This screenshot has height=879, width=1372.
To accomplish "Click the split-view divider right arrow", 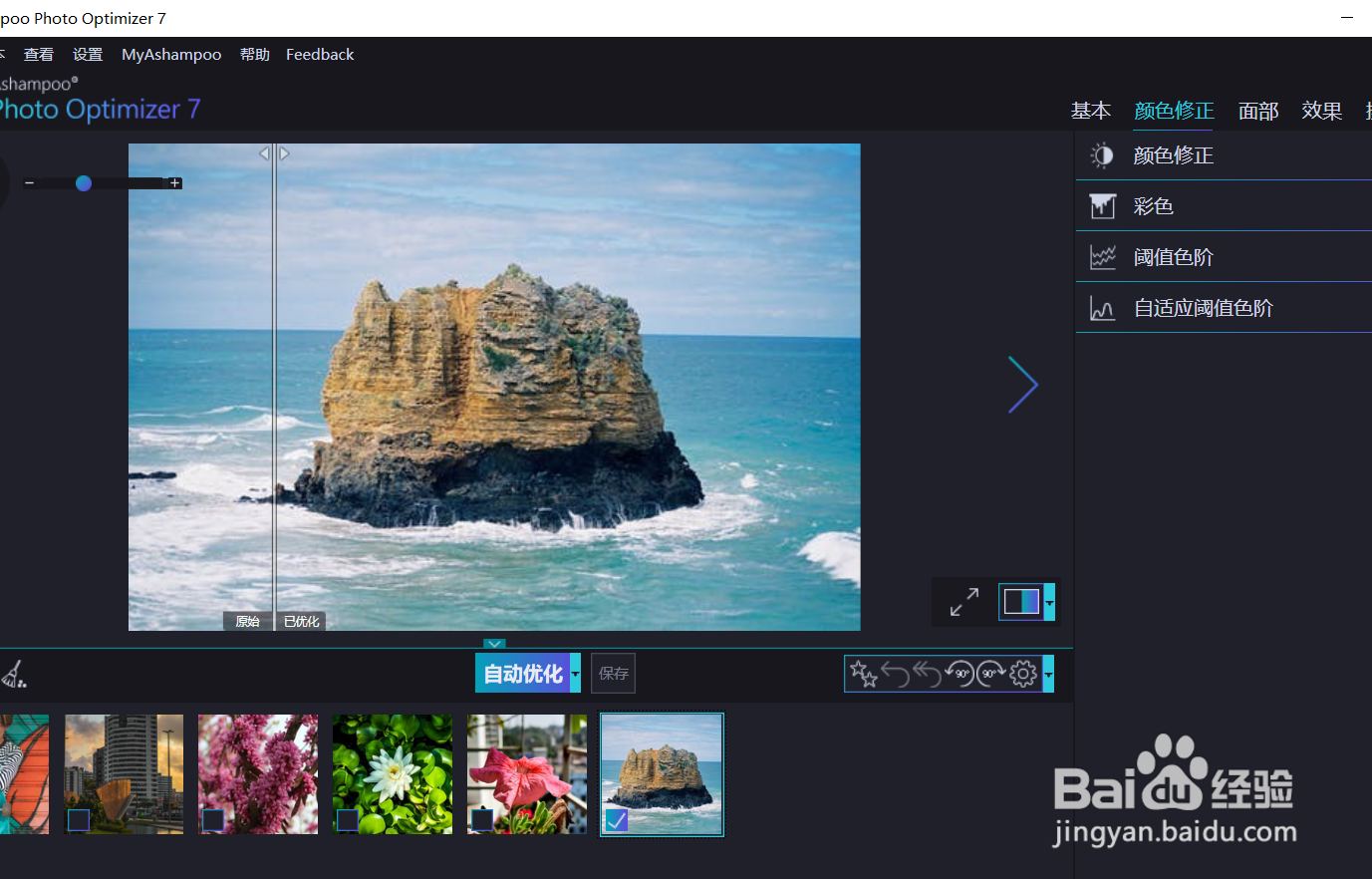I will coord(284,153).
